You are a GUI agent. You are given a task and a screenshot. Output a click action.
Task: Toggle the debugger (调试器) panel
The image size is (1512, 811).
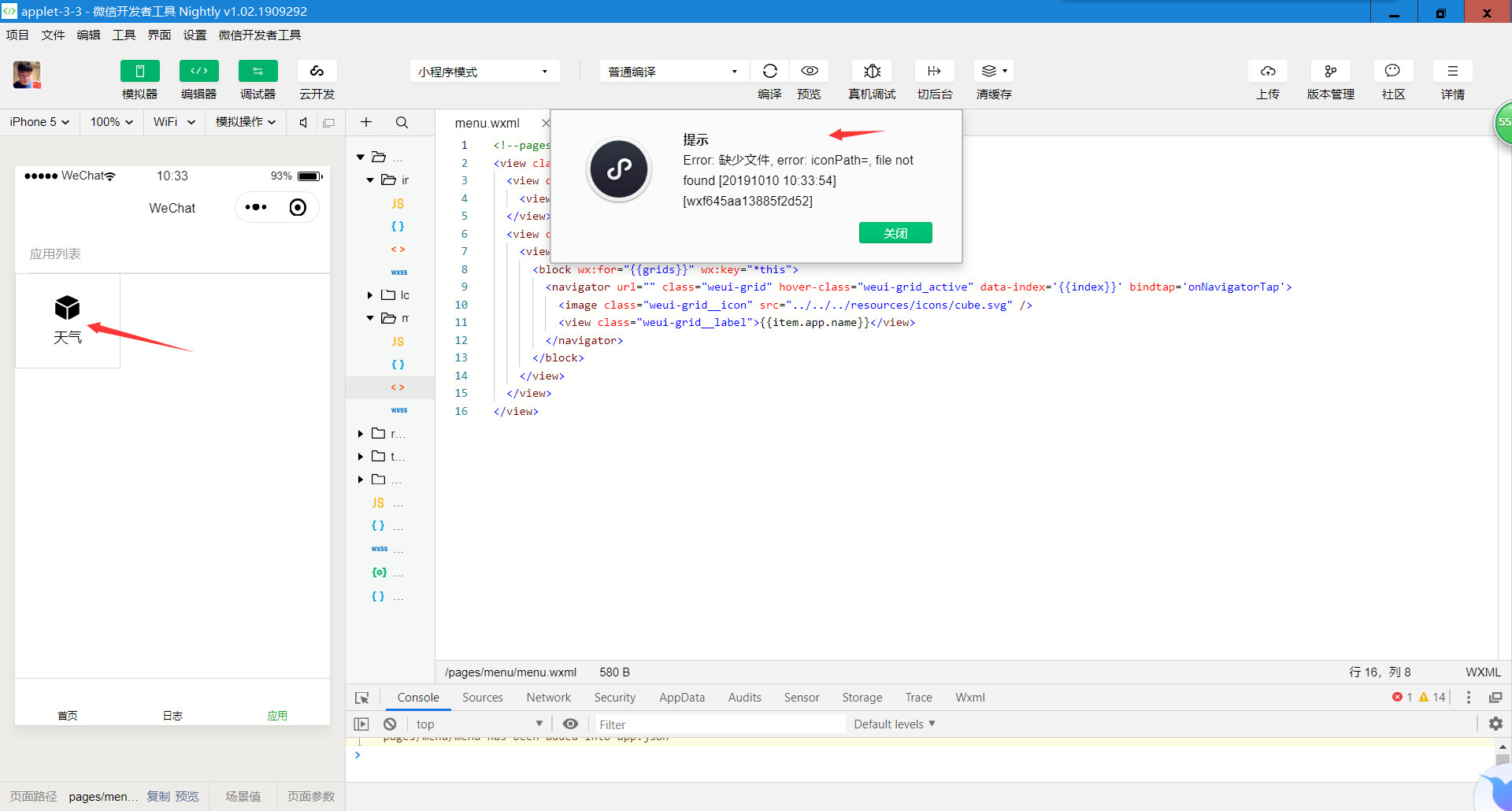click(258, 72)
